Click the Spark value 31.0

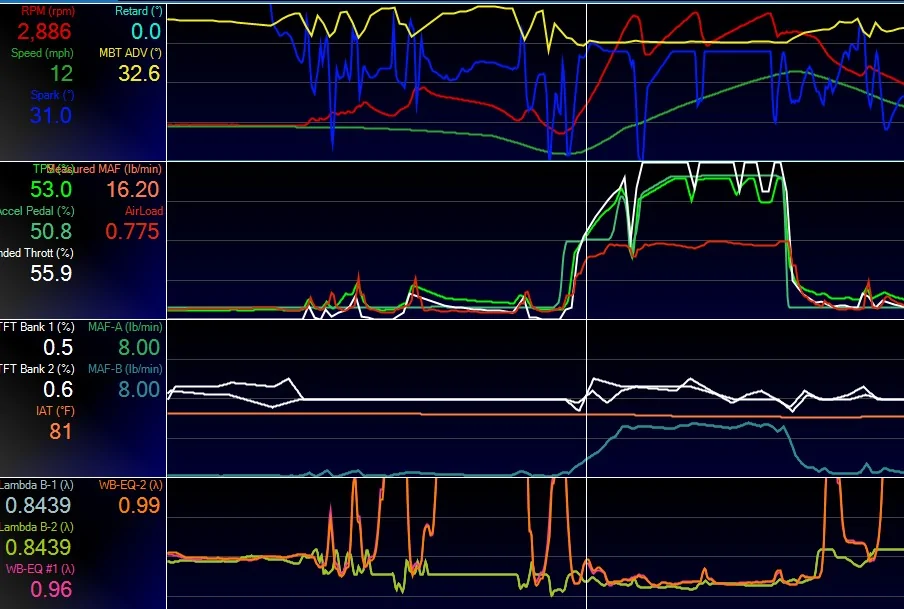click(x=51, y=116)
